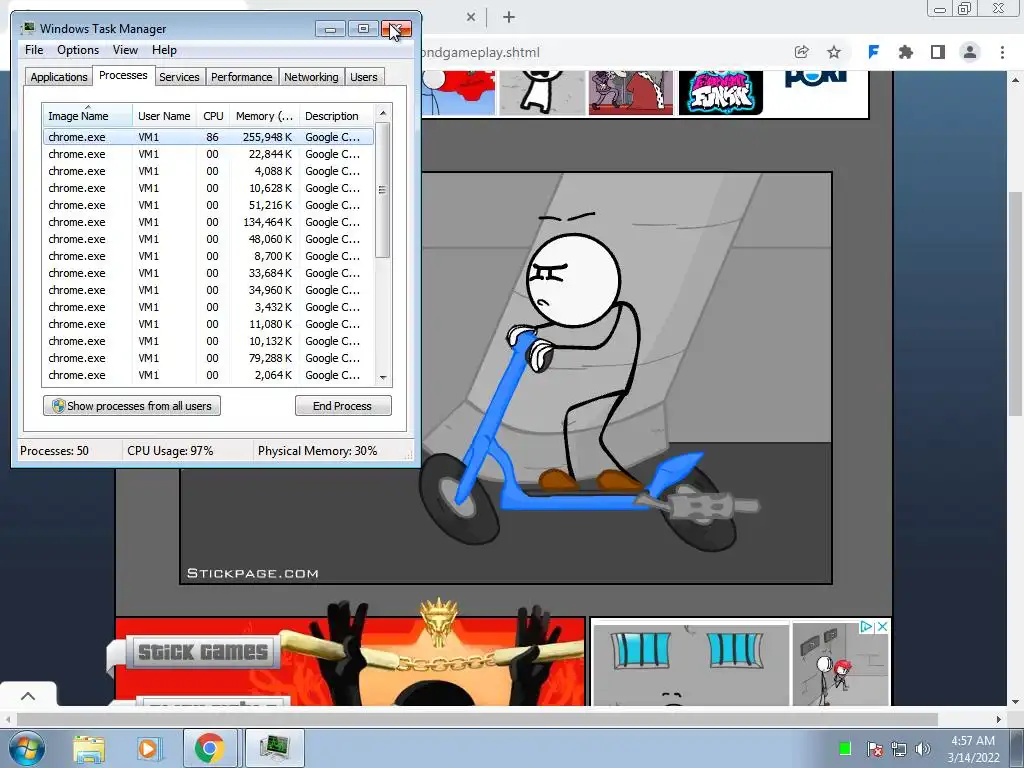Image resolution: width=1024 pixels, height=768 pixels.
Task: Switch to the Applications tab
Action: click(x=59, y=77)
